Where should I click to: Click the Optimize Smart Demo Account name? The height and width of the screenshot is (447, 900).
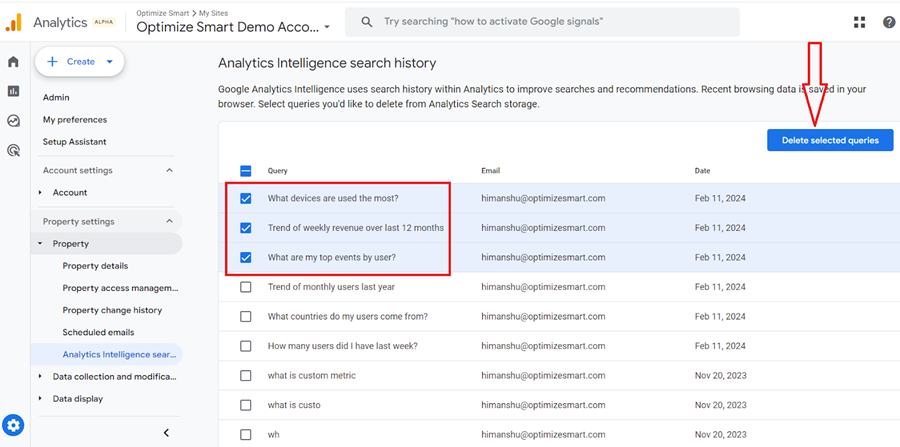227,27
